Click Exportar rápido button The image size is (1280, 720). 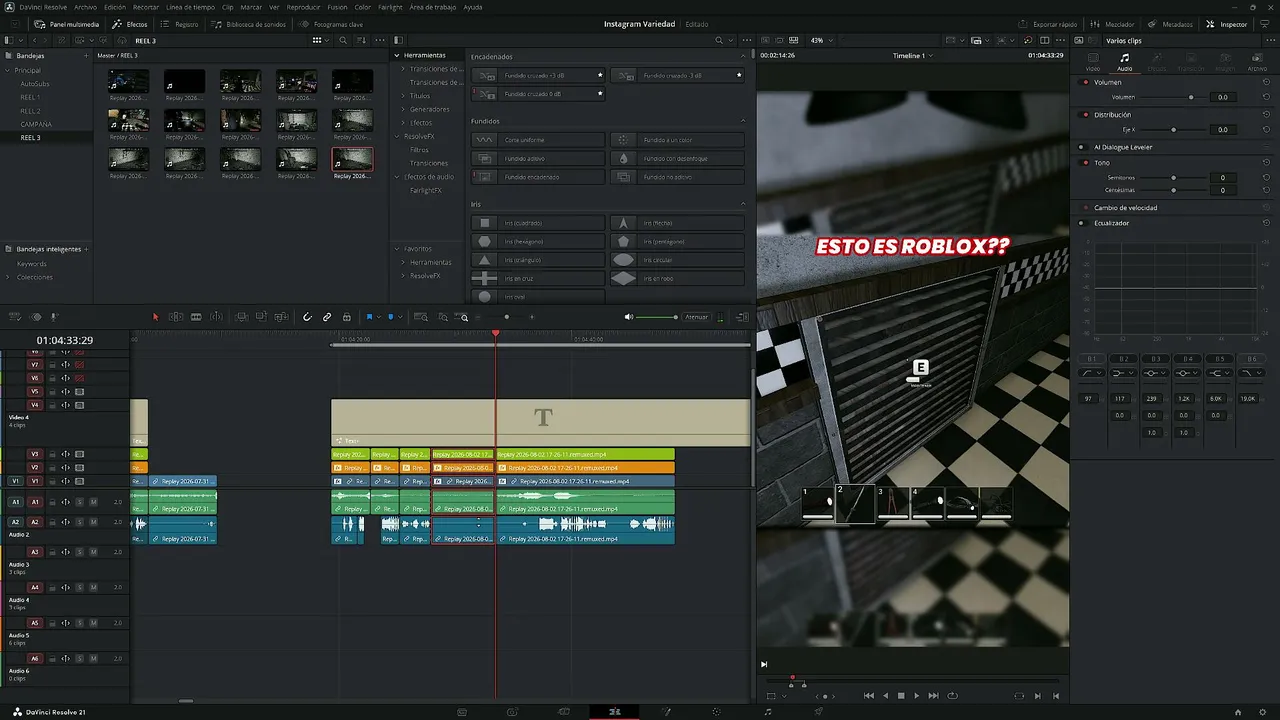[x=1049, y=24]
